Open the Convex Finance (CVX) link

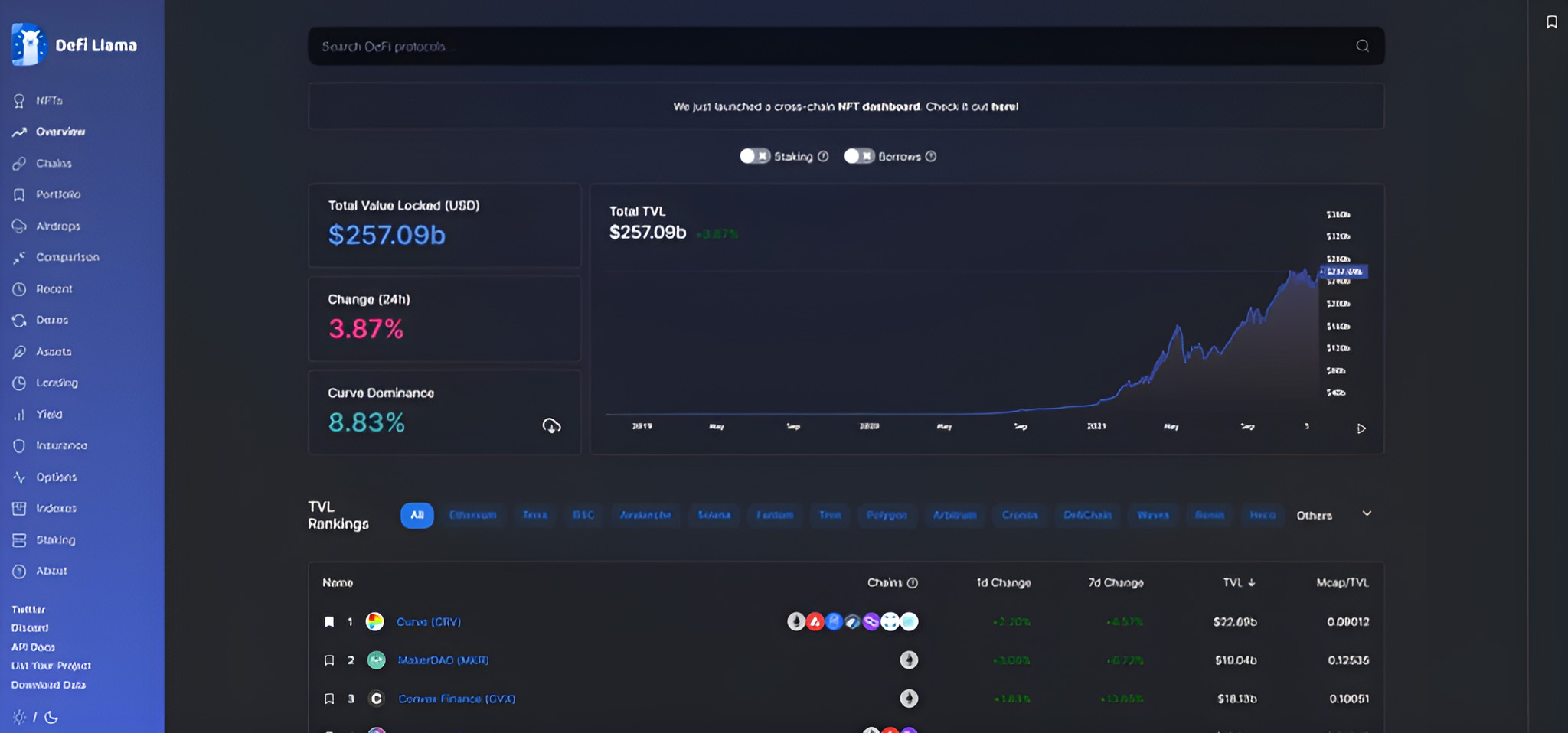pyautogui.click(x=456, y=699)
